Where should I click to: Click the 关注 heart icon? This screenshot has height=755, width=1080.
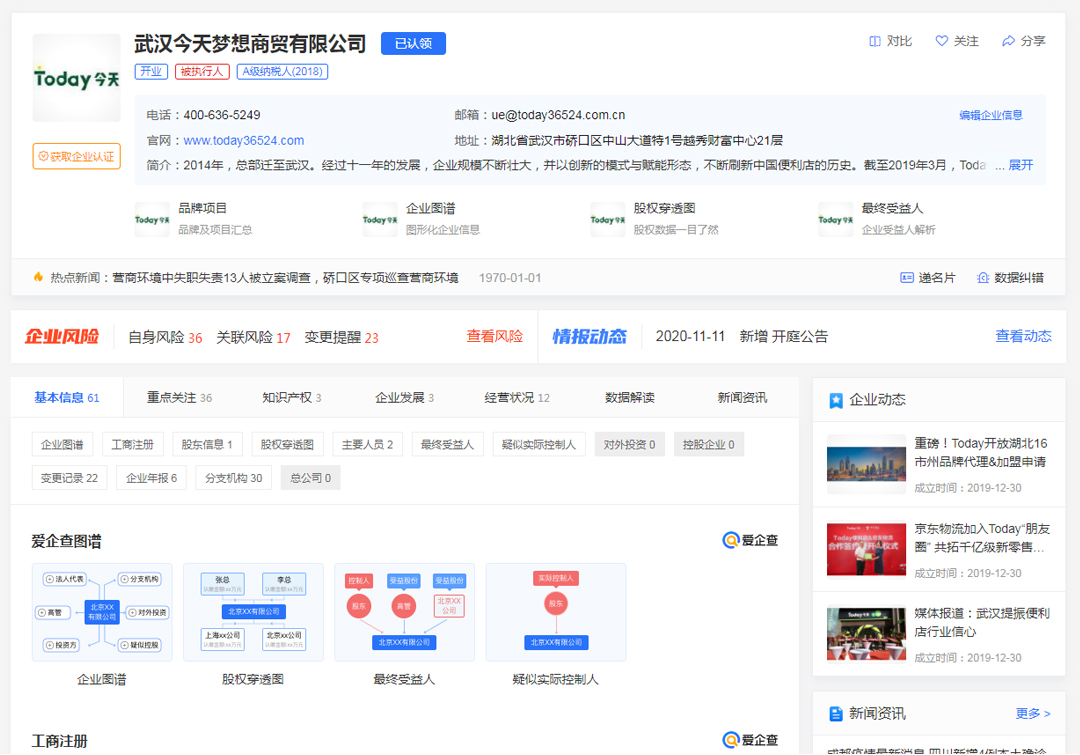(x=942, y=41)
